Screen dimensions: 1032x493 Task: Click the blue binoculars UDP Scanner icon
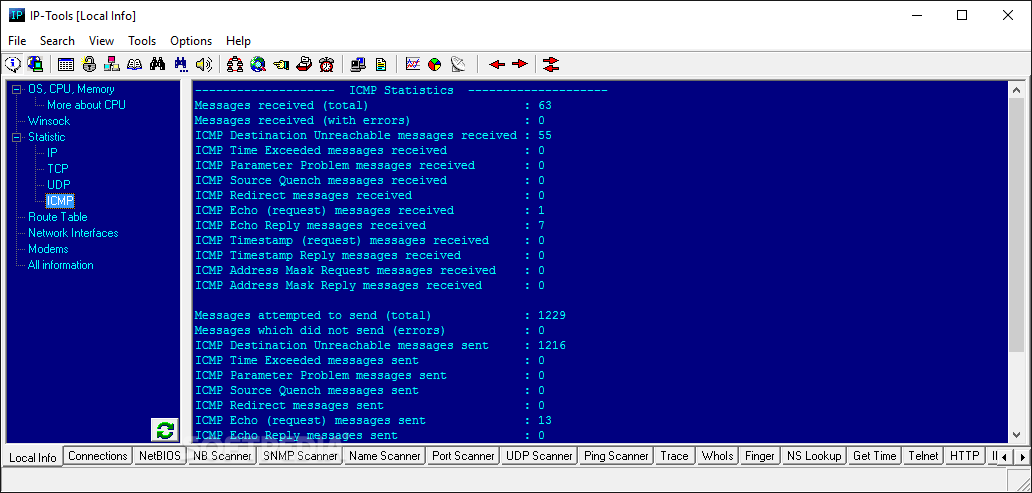(x=180, y=64)
